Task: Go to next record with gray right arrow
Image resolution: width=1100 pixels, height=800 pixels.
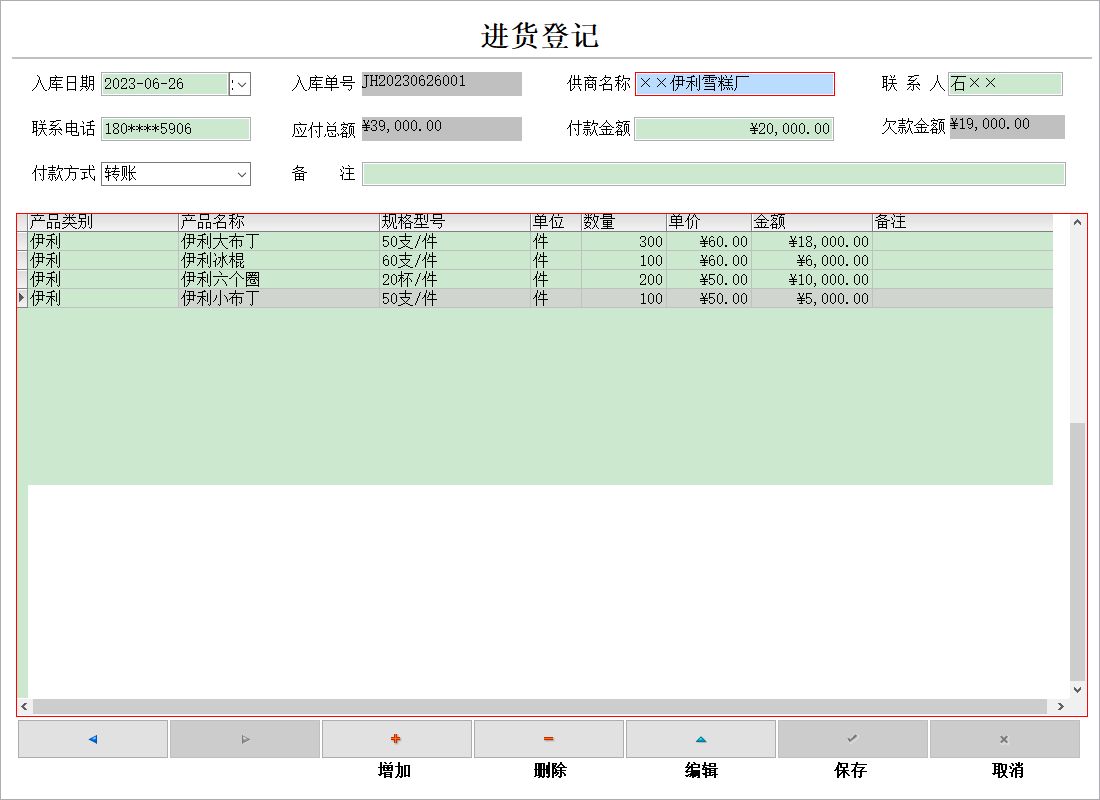Action: [245, 739]
